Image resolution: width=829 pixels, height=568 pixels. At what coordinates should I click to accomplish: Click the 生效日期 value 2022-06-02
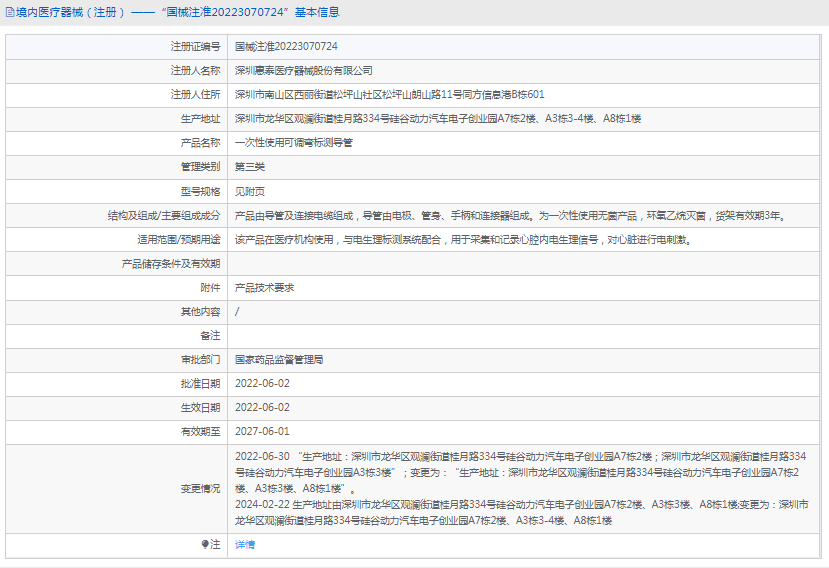point(262,408)
